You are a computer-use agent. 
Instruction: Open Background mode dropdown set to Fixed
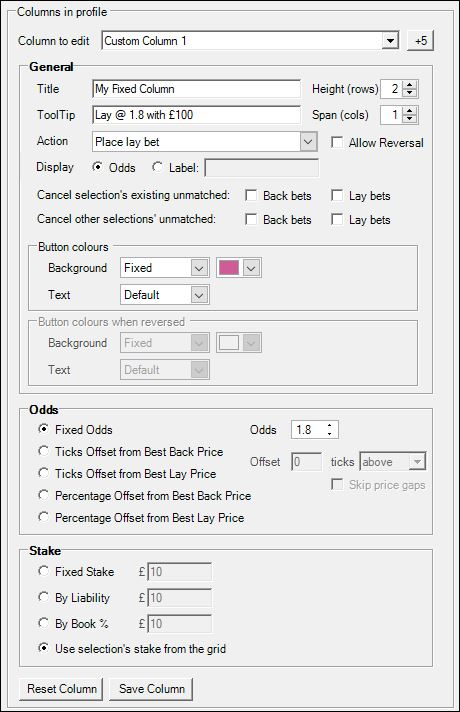(x=199, y=268)
